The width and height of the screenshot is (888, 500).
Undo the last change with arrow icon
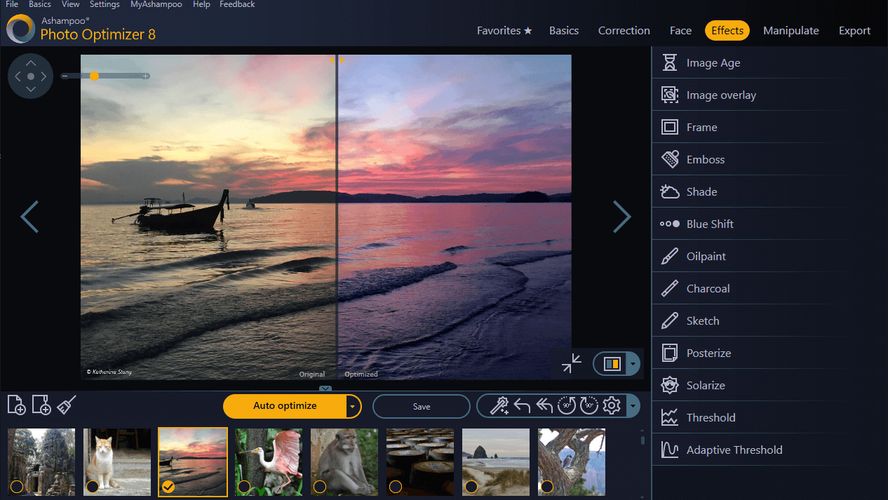coord(522,406)
